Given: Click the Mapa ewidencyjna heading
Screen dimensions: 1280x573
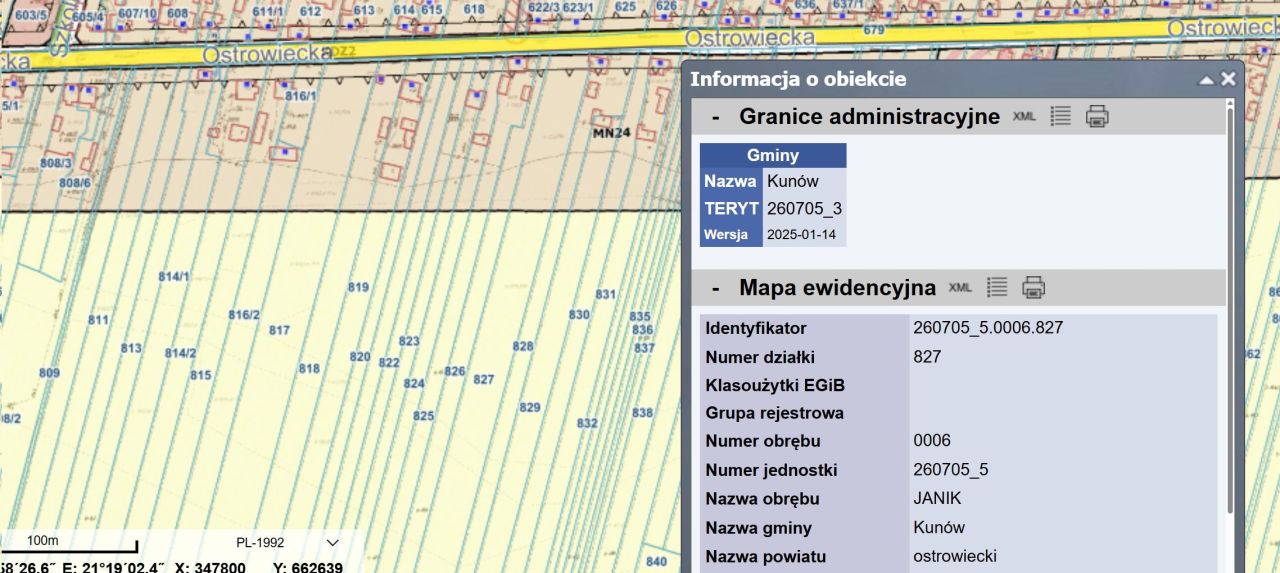Looking at the screenshot, I should pos(837,288).
